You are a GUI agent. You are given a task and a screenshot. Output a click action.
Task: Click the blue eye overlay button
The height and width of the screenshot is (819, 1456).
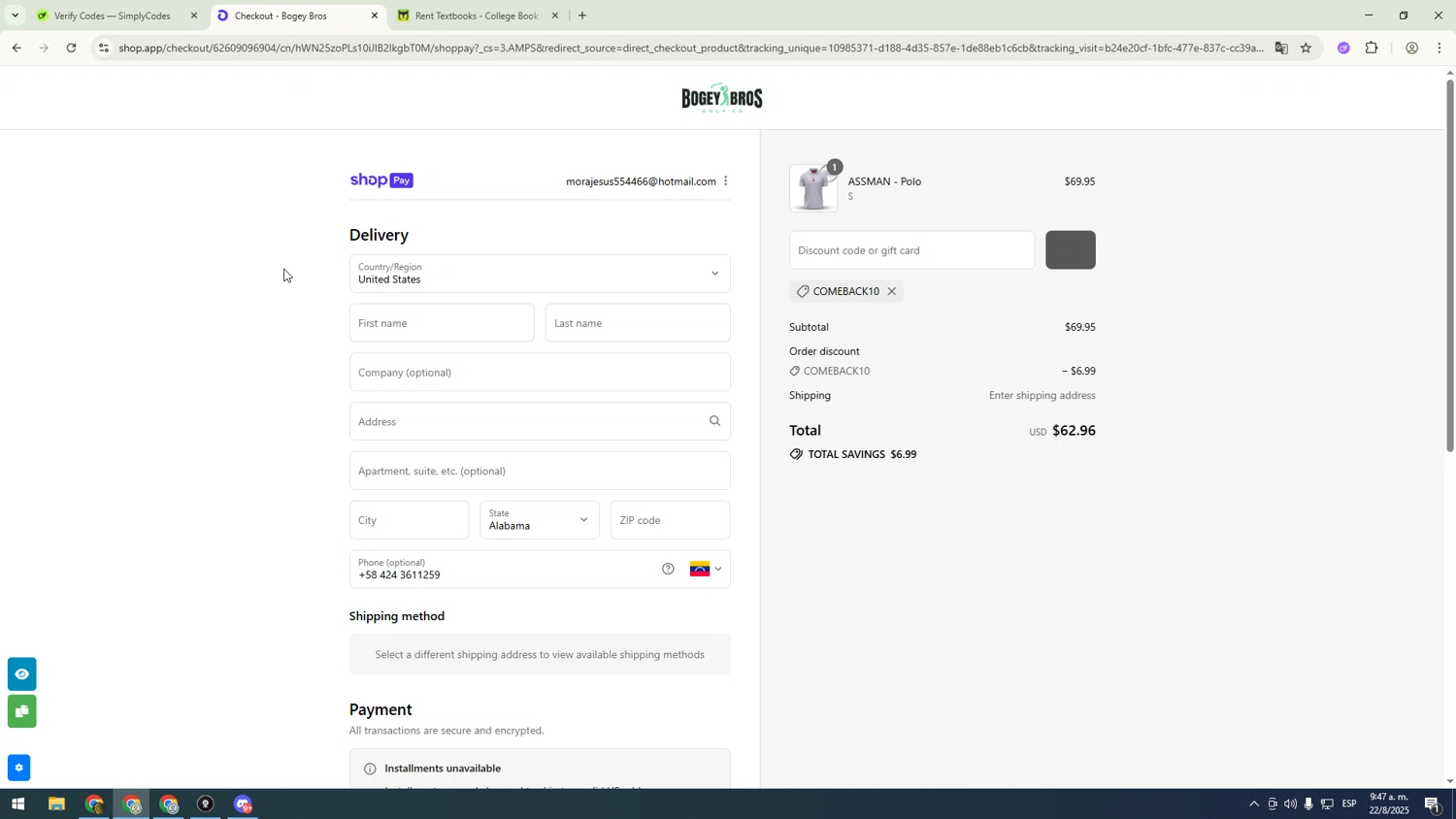pyautogui.click(x=21, y=673)
